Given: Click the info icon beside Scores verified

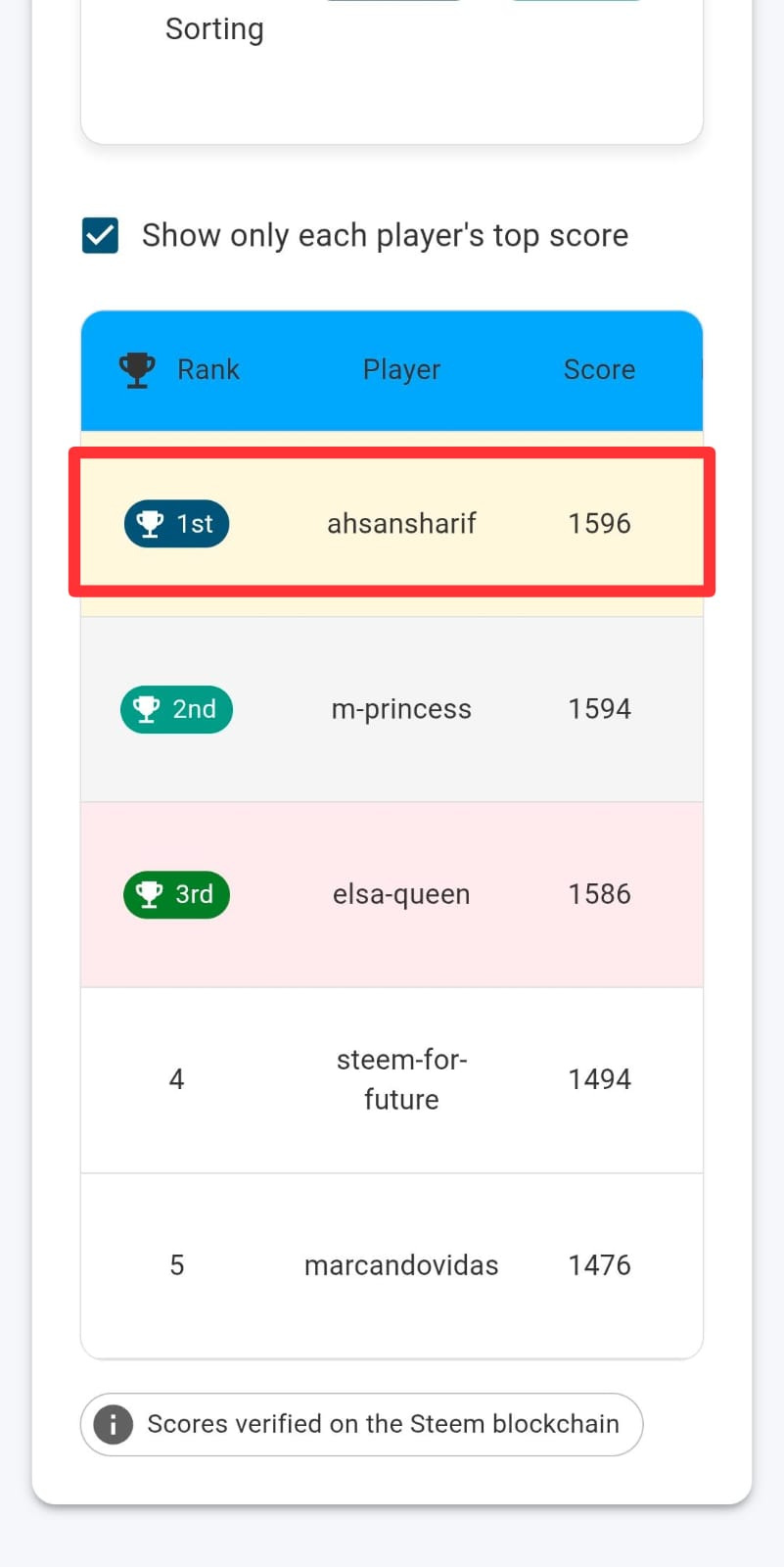Looking at the screenshot, I should point(113,1424).
